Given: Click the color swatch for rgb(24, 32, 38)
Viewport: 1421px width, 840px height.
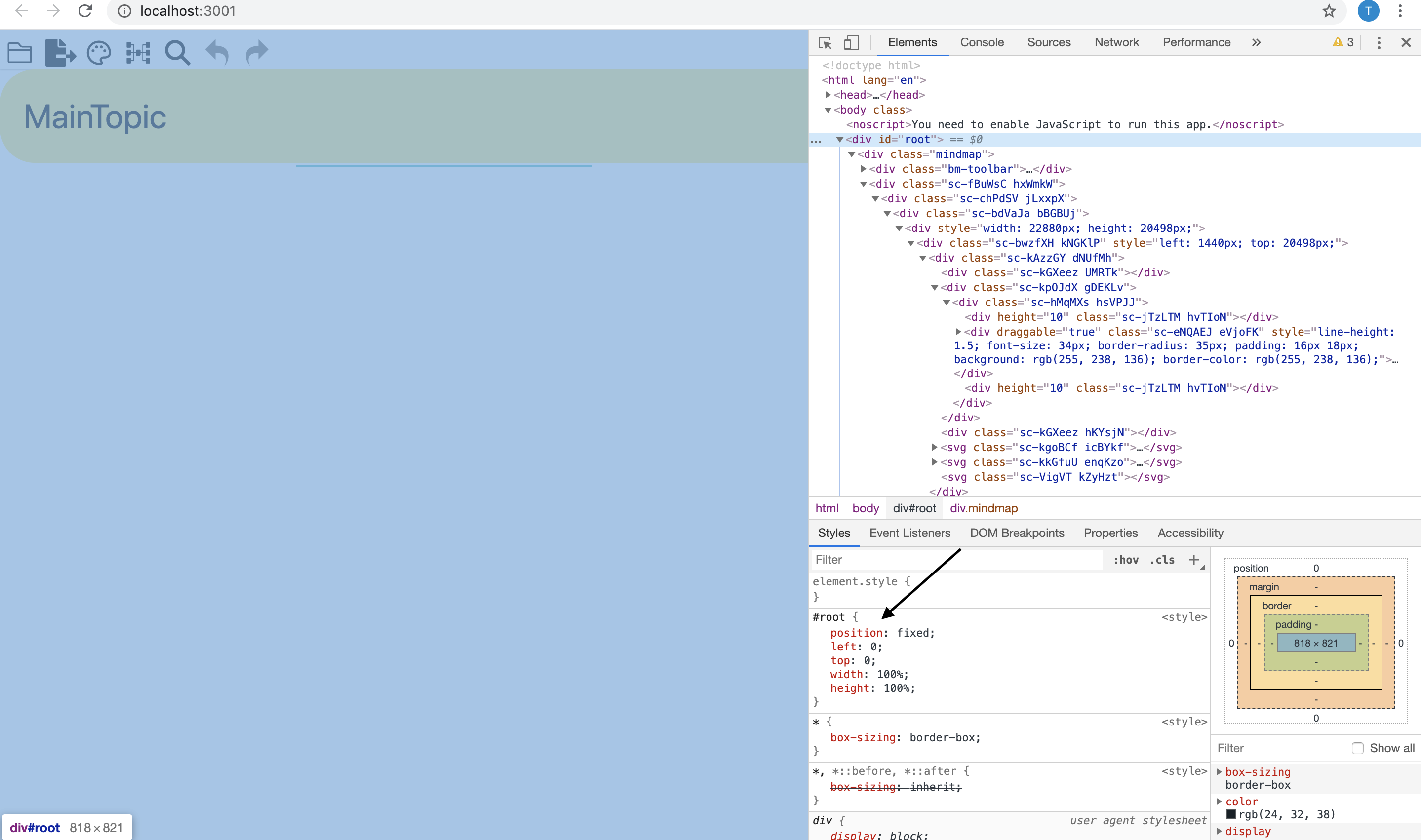Looking at the screenshot, I should click(1232, 814).
